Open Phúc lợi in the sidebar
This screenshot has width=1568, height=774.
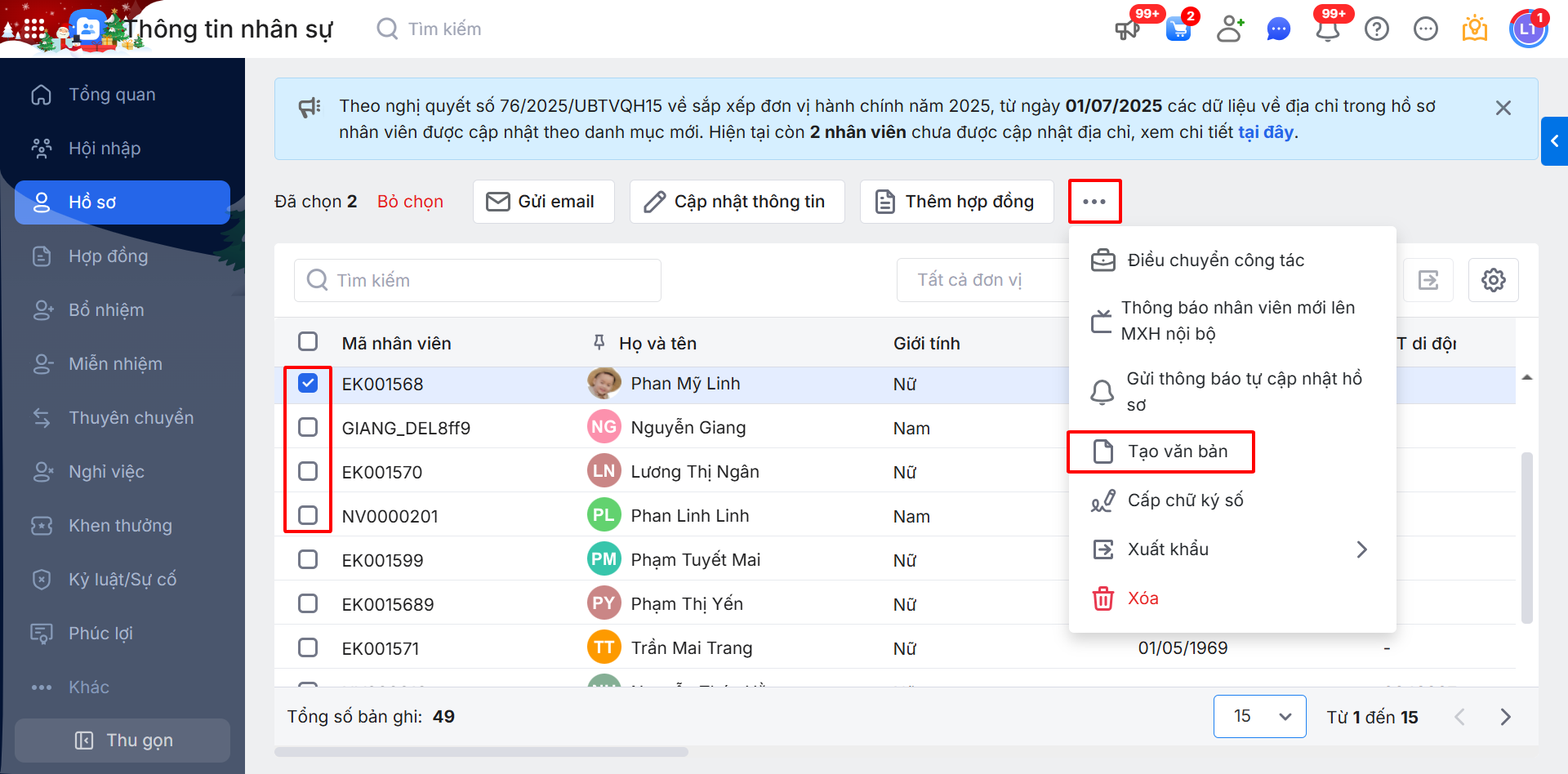coord(122,634)
